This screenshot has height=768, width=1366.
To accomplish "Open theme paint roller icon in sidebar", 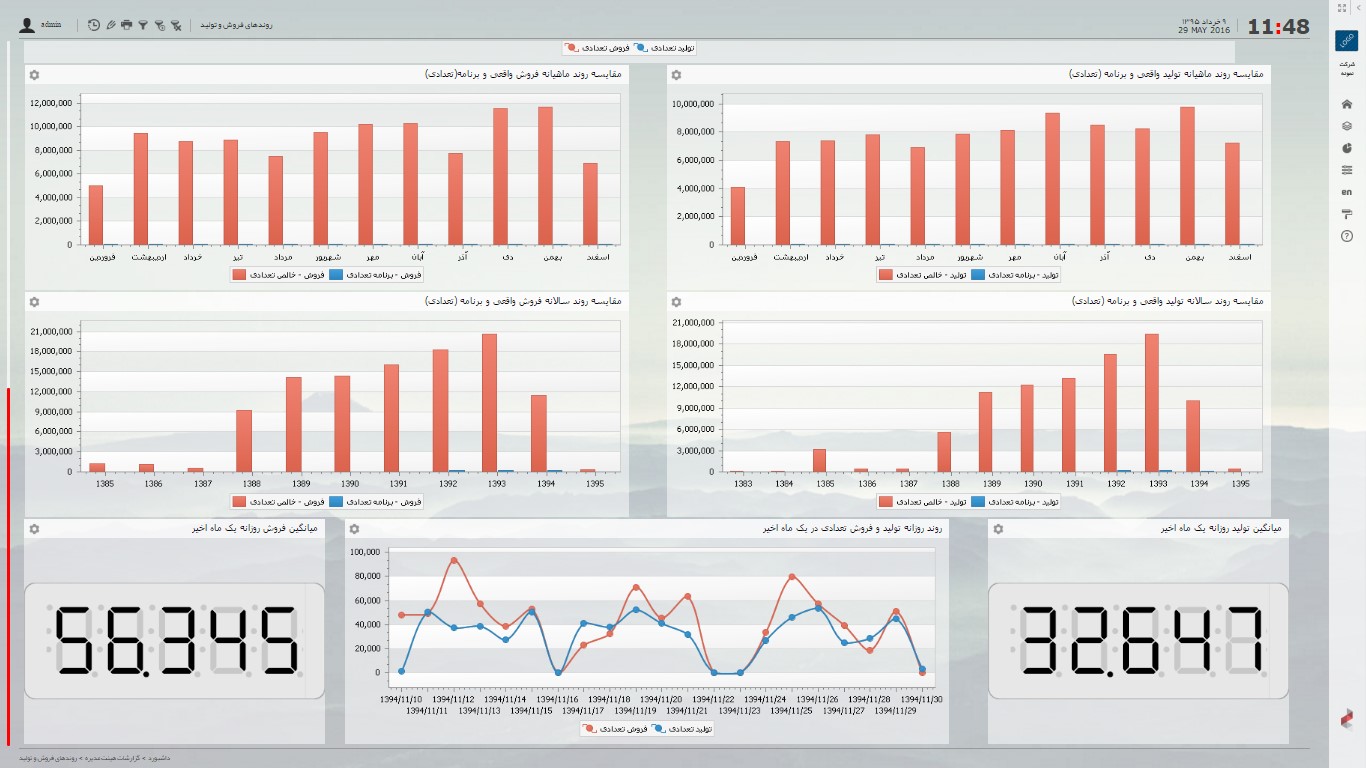I will (1347, 214).
